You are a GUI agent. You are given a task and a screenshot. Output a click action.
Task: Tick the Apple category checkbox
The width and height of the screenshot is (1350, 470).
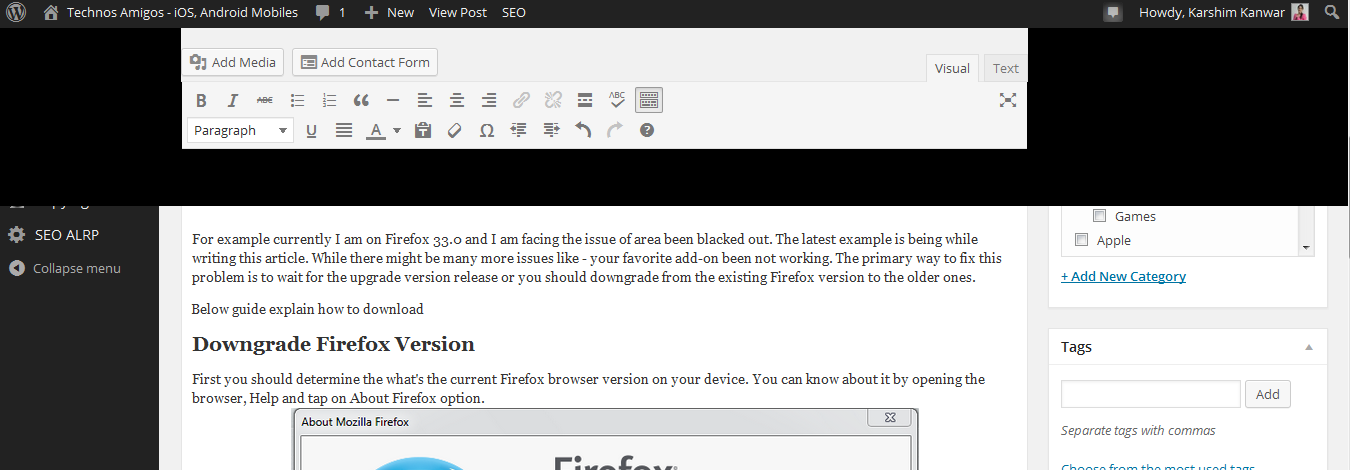tap(1080, 240)
